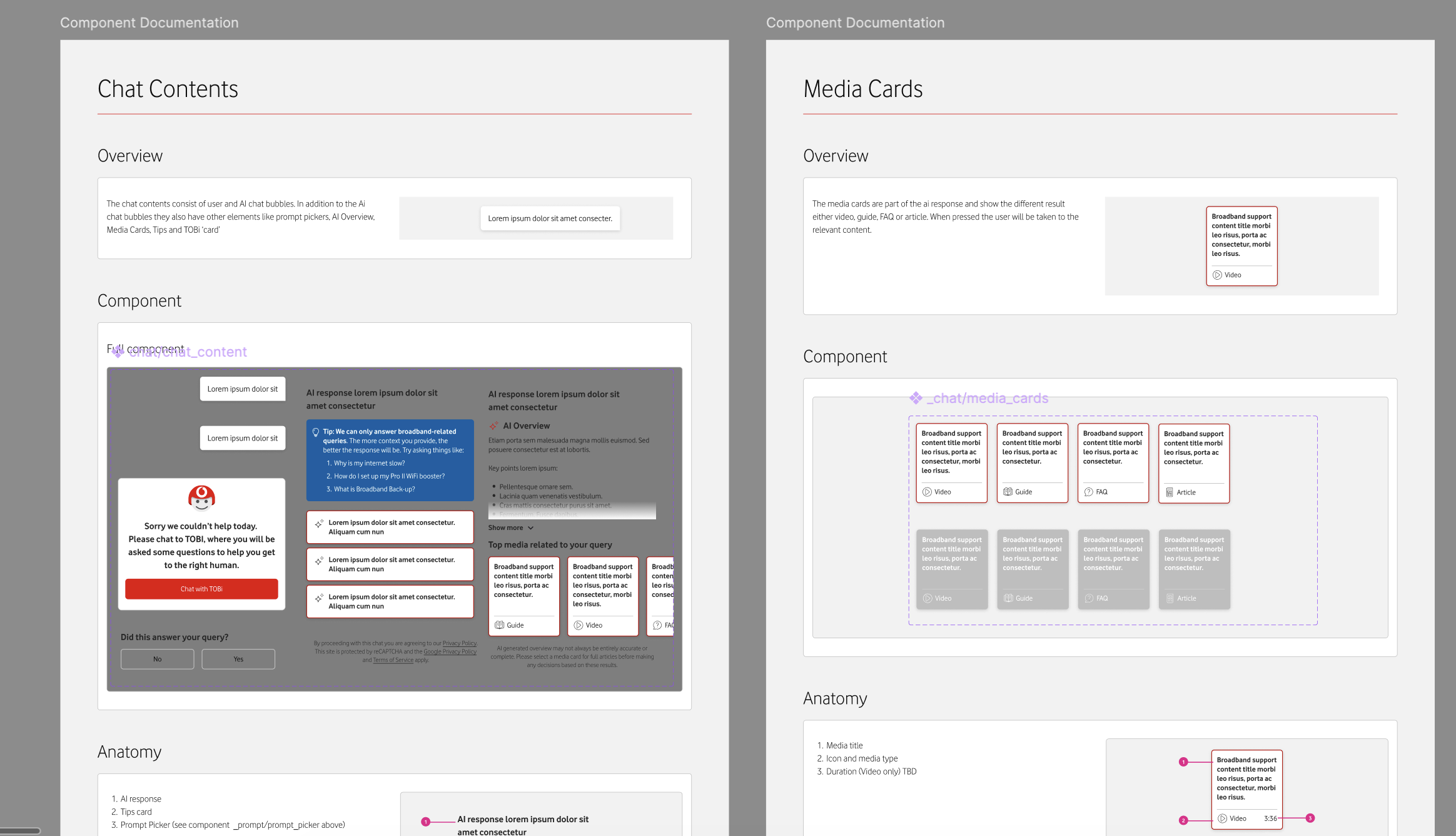Click the No feedback button

[x=157, y=659]
